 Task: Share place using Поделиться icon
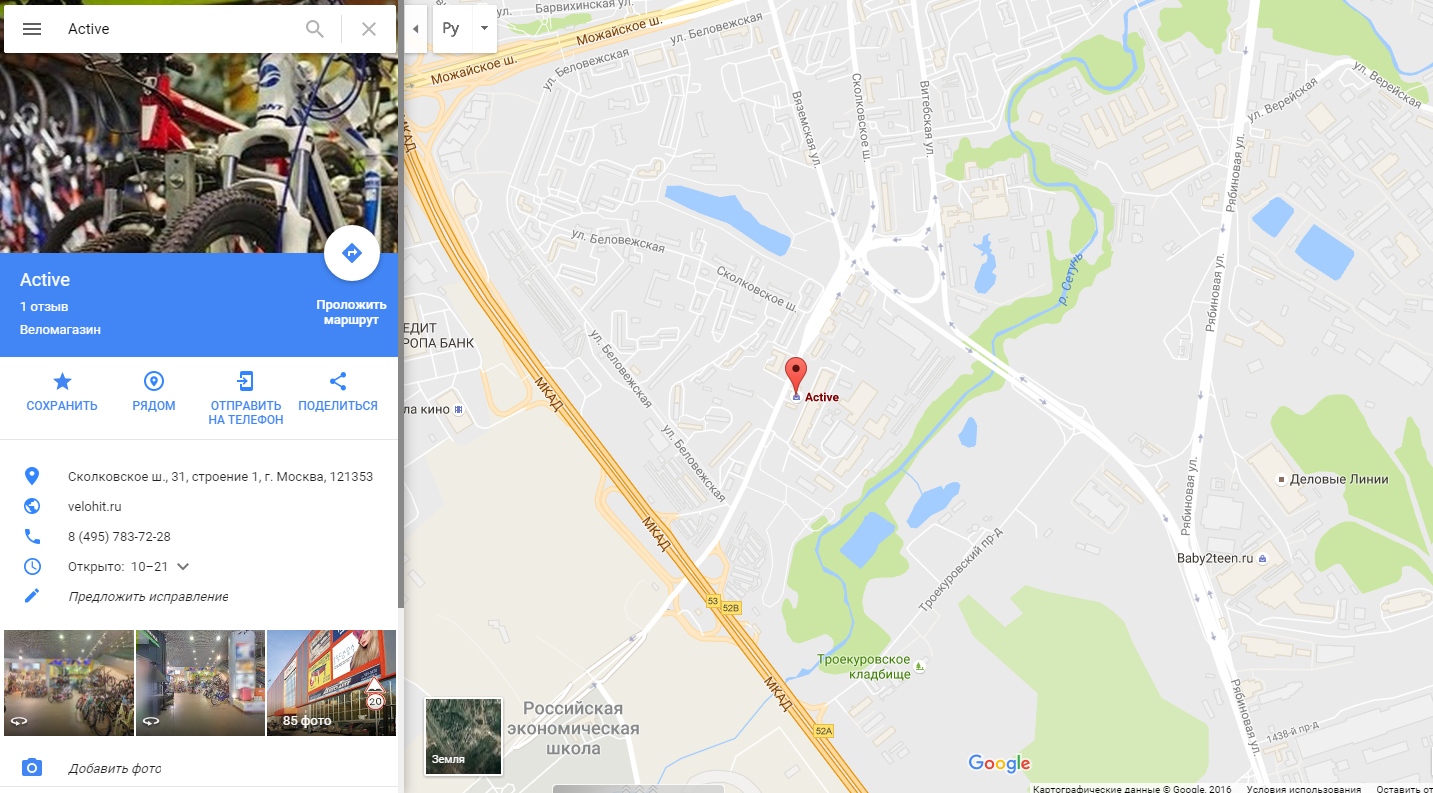(338, 391)
